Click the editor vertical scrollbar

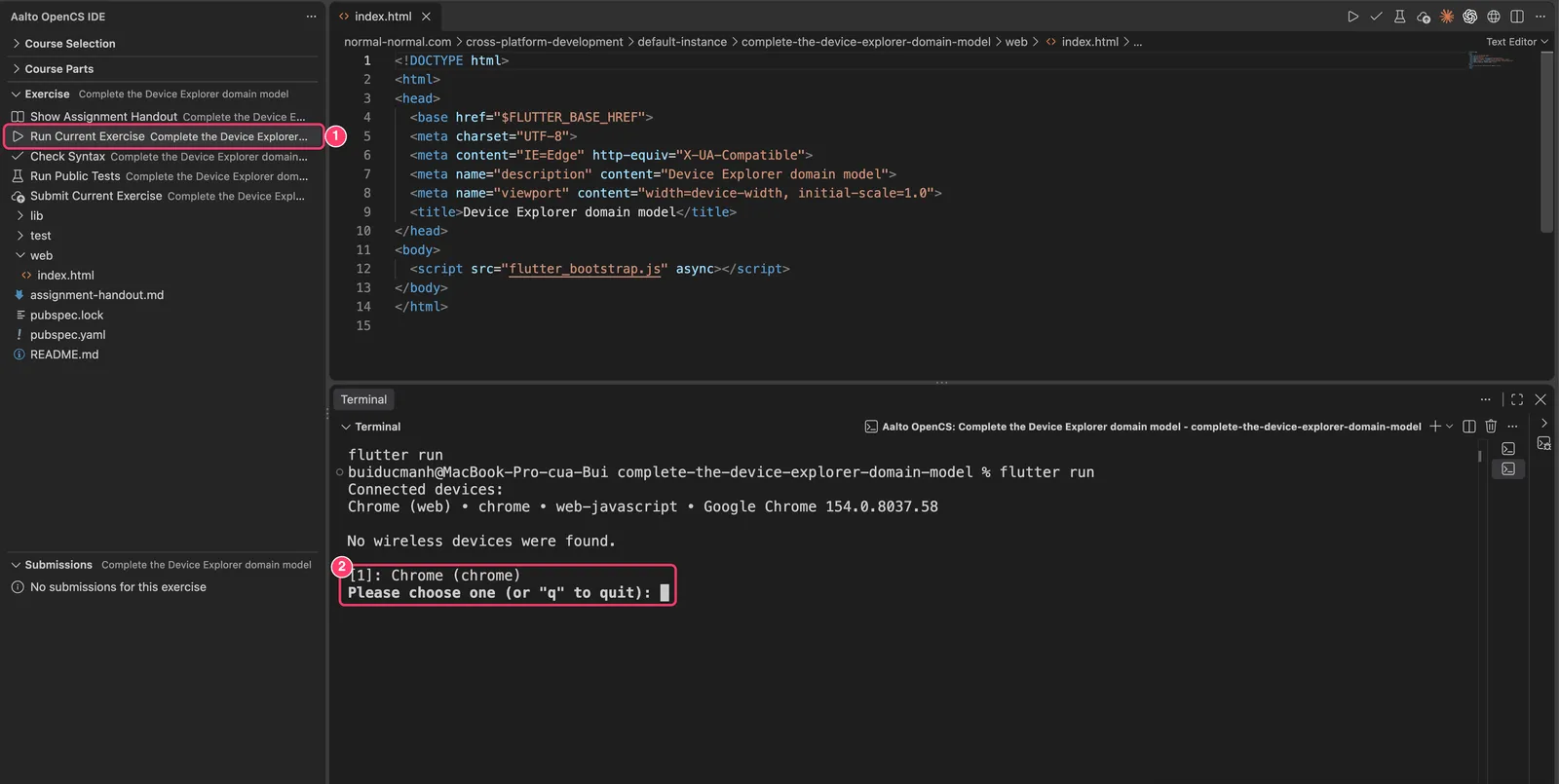pyautogui.click(x=1546, y=142)
